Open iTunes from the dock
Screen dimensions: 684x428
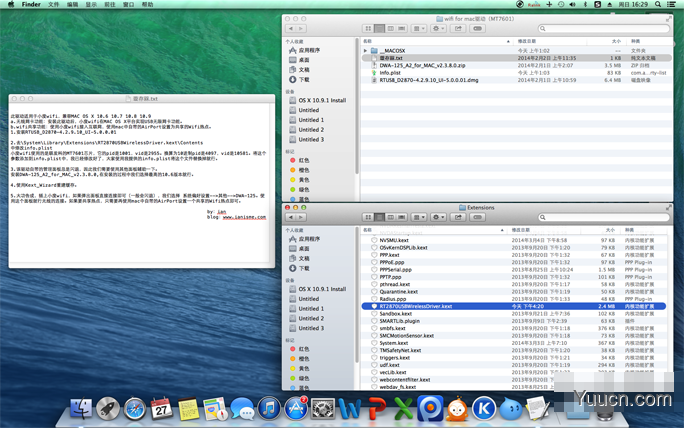[x=269, y=409]
